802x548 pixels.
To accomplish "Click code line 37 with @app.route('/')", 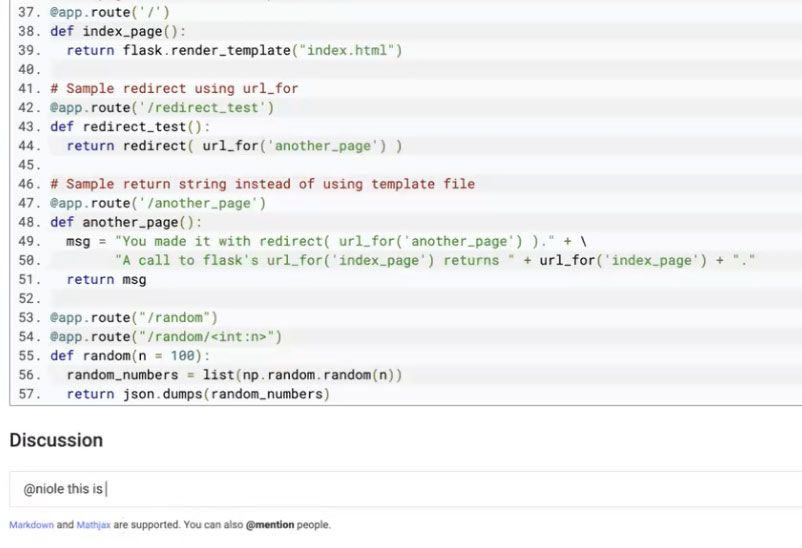I will 109,12.
